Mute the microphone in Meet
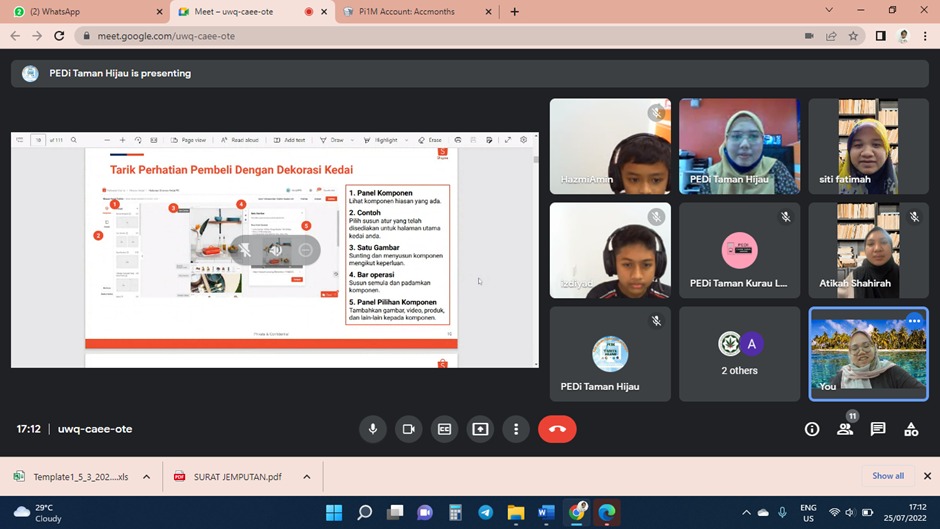 (x=372, y=429)
